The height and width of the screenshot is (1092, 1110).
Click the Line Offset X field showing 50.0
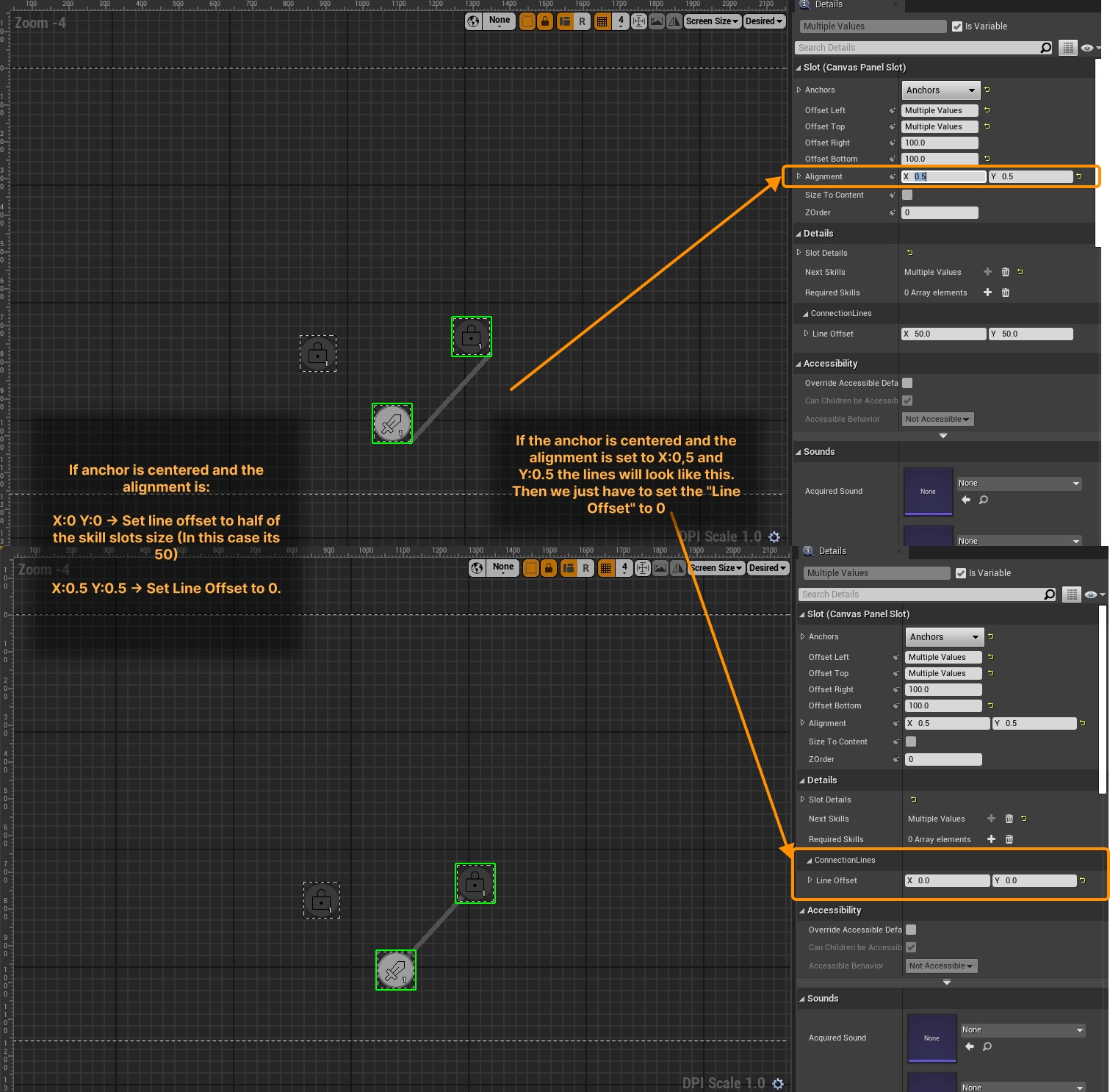[944, 334]
